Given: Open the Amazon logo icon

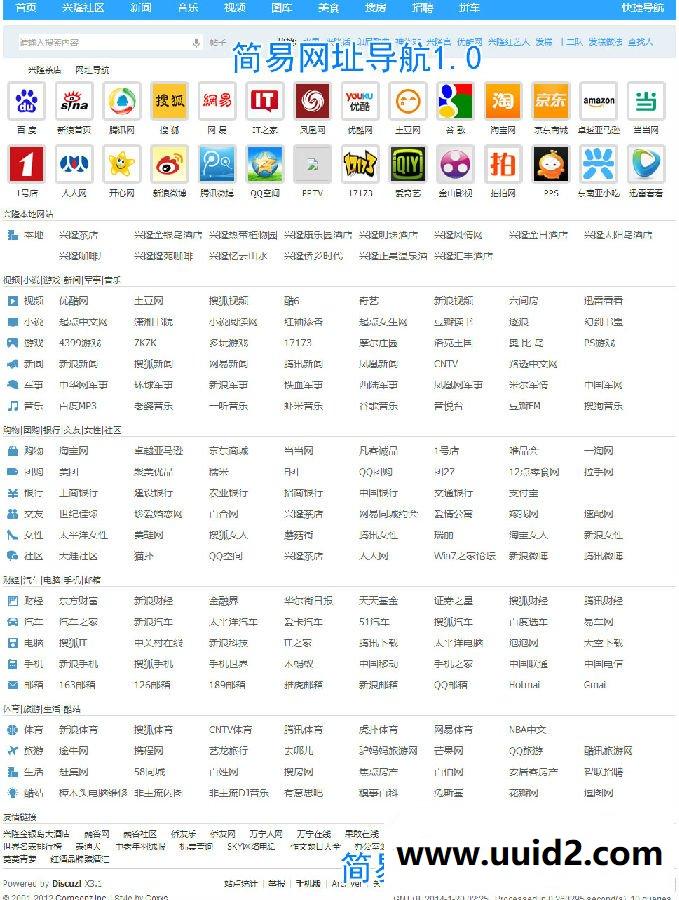Looking at the screenshot, I should point(599,101).
